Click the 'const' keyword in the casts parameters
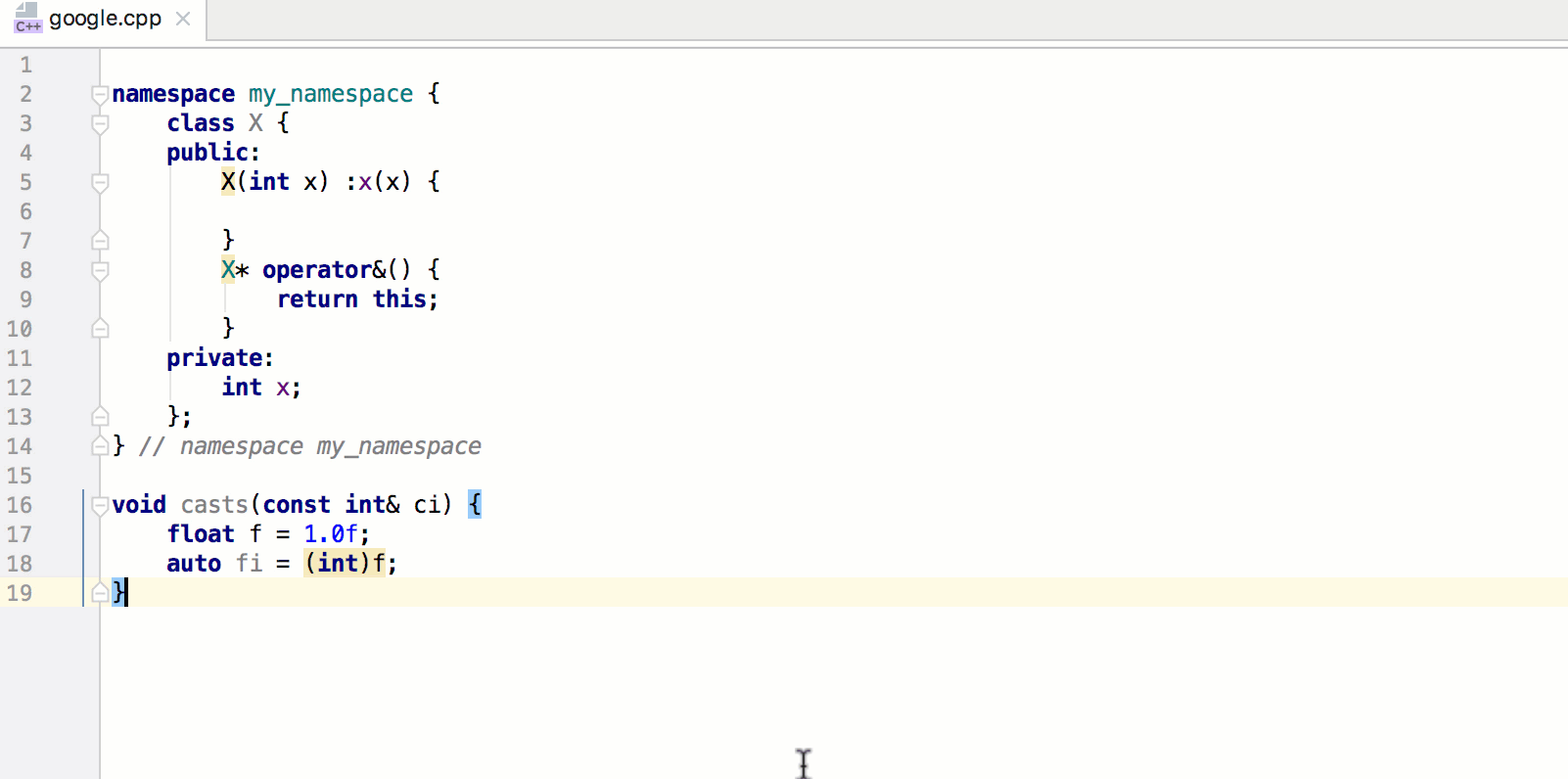 [297, 505]
